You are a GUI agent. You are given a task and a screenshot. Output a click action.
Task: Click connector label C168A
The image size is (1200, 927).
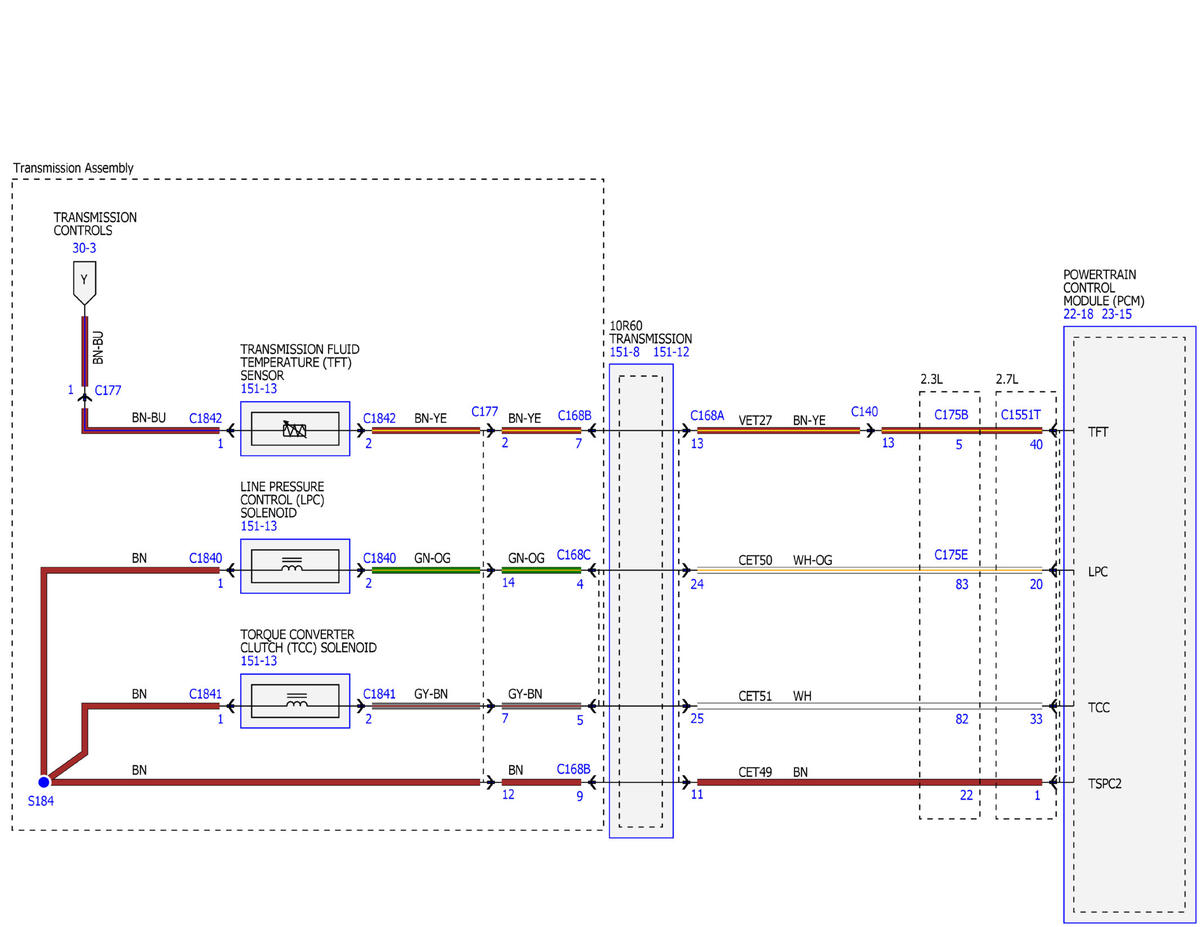(707, 415)
